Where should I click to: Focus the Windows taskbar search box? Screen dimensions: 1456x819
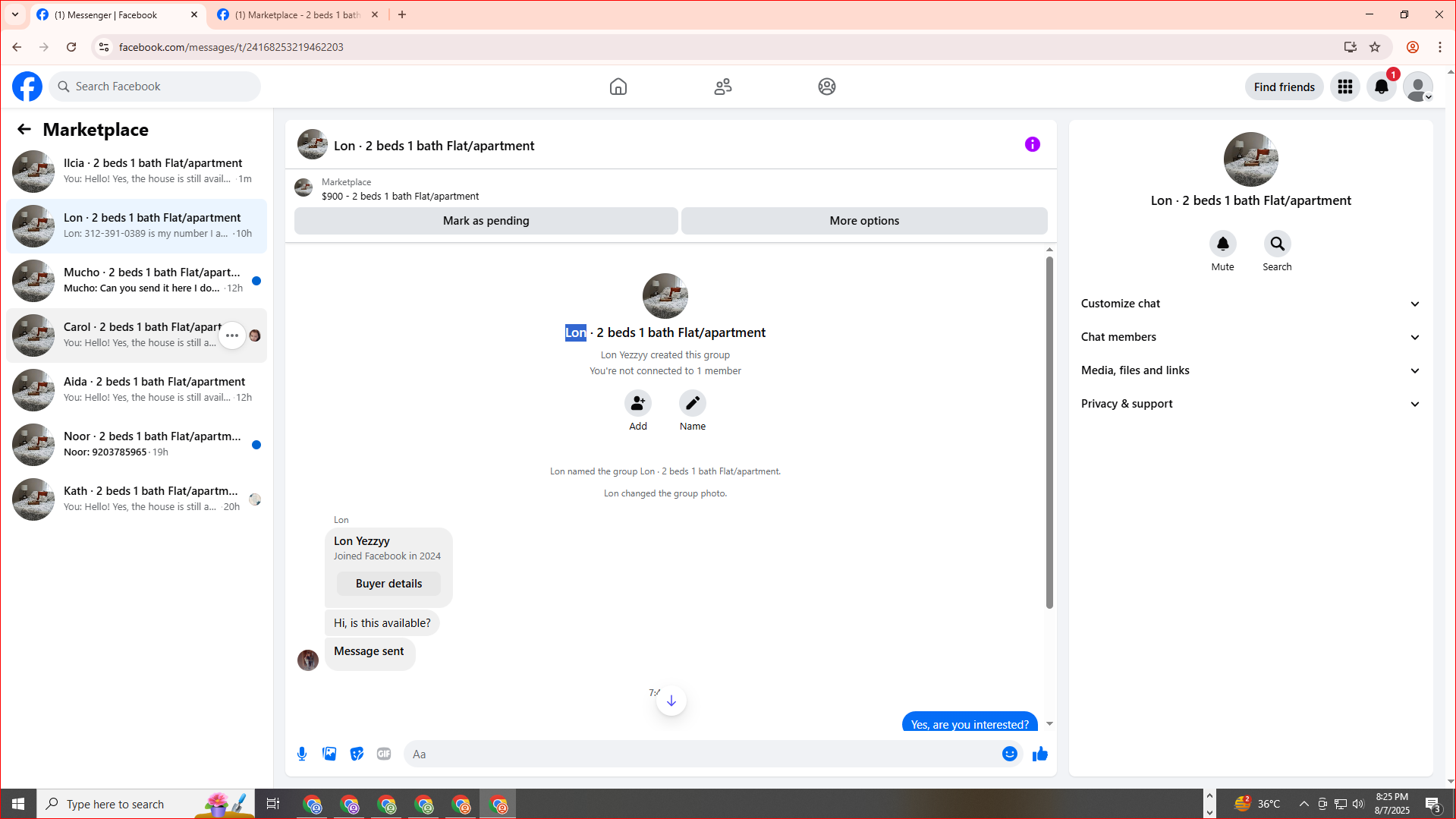146,804
